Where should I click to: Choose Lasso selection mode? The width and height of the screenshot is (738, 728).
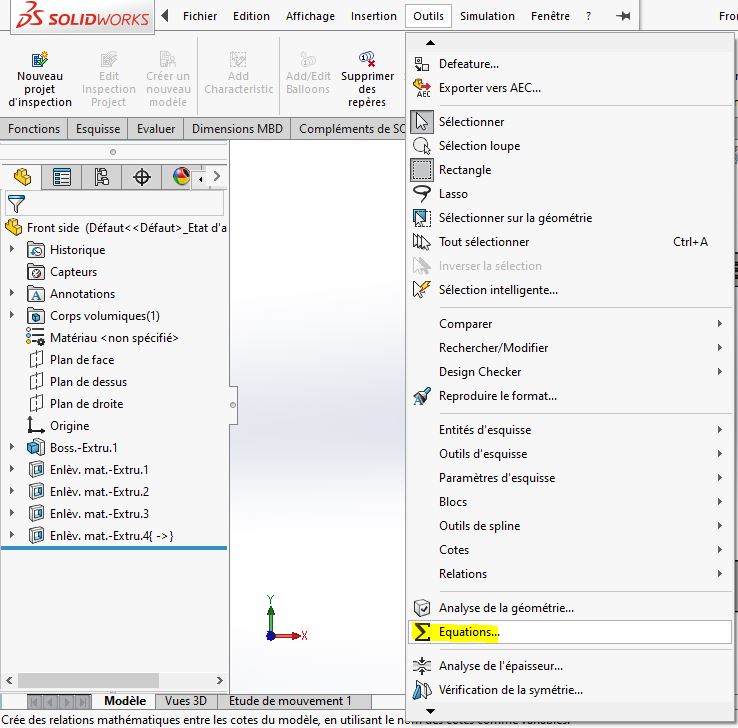click(x=422, y=194)
